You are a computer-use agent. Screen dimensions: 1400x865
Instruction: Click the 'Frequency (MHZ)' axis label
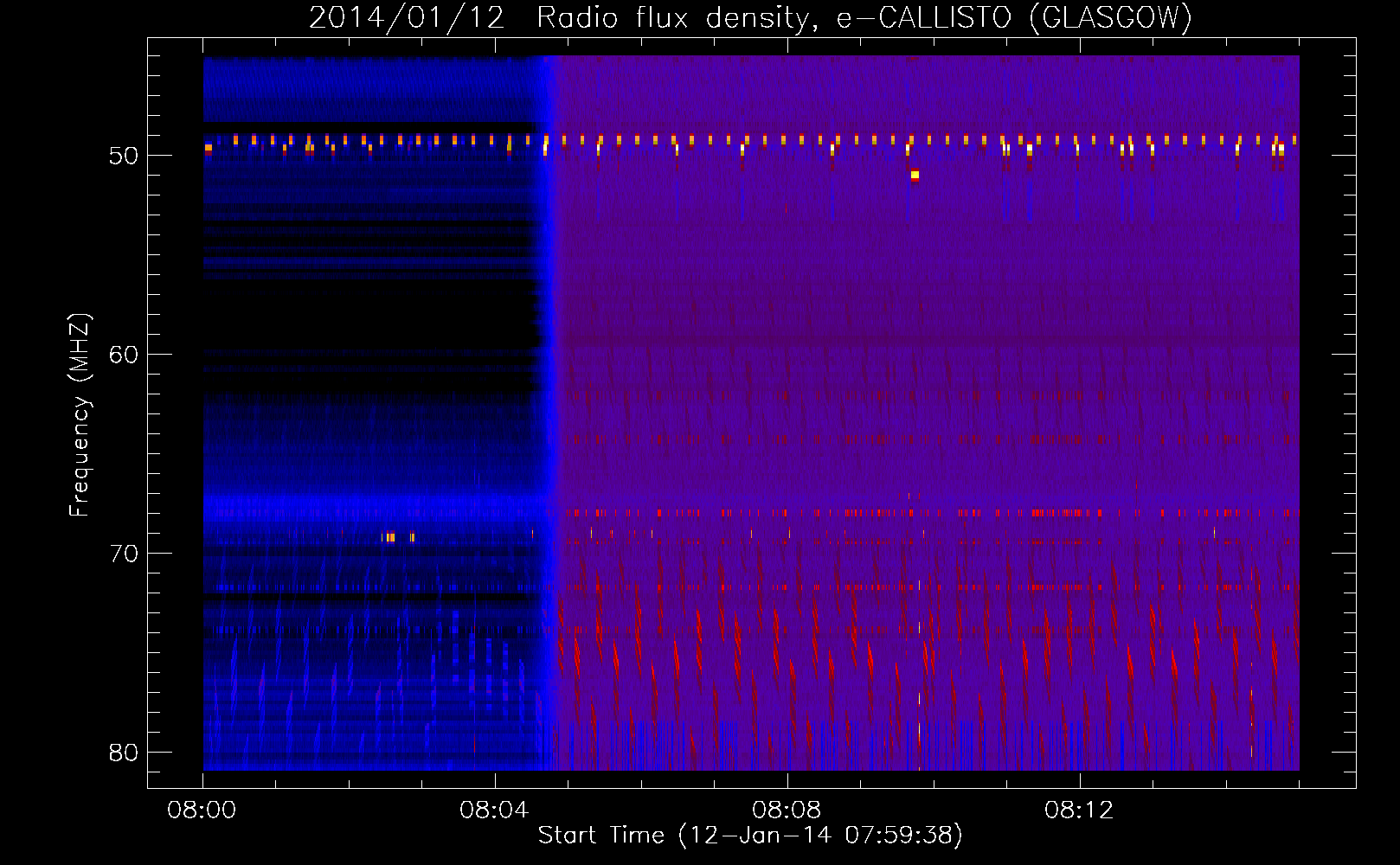click(80, 415)
